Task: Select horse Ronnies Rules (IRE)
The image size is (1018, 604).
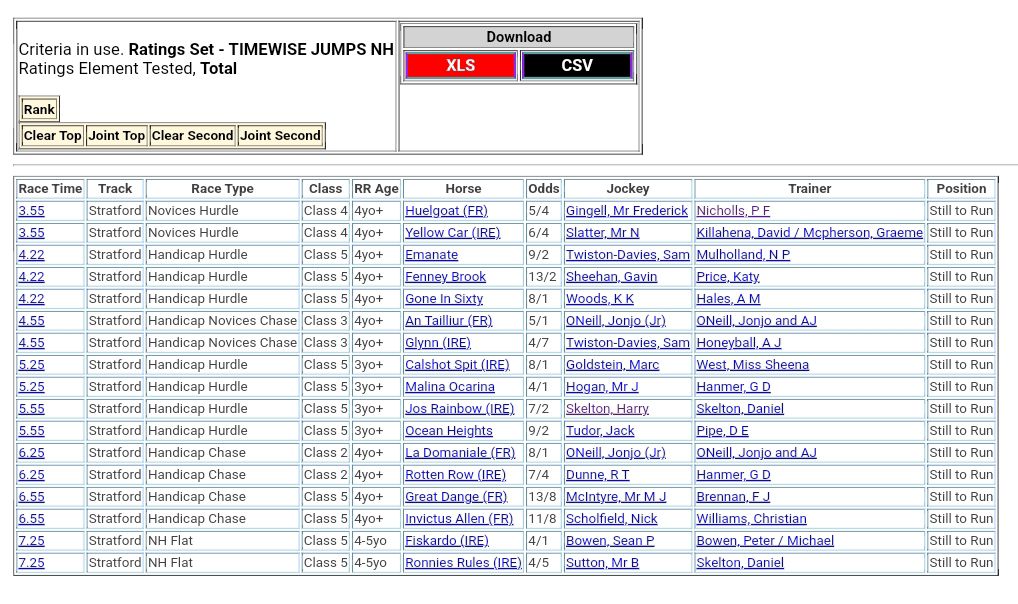Action: coord(463,563)
